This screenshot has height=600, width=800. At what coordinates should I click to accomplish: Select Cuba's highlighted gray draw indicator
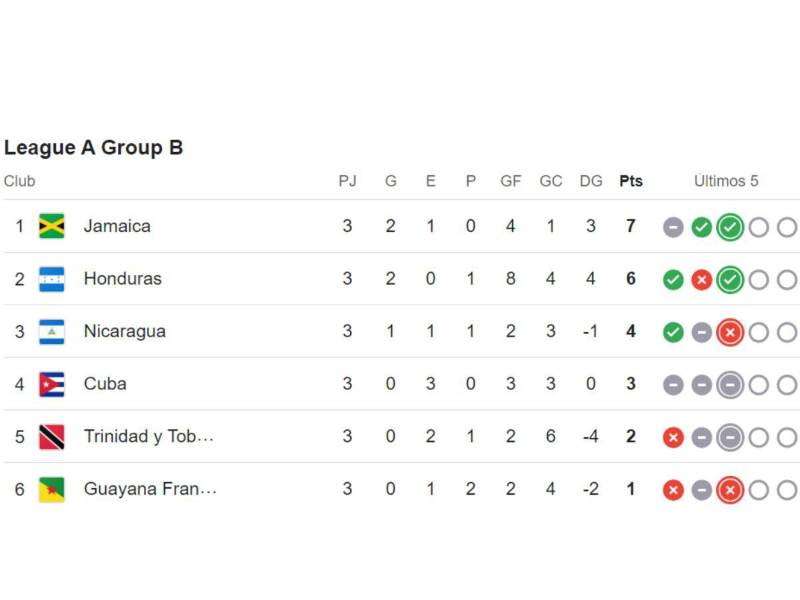point(729,384)
